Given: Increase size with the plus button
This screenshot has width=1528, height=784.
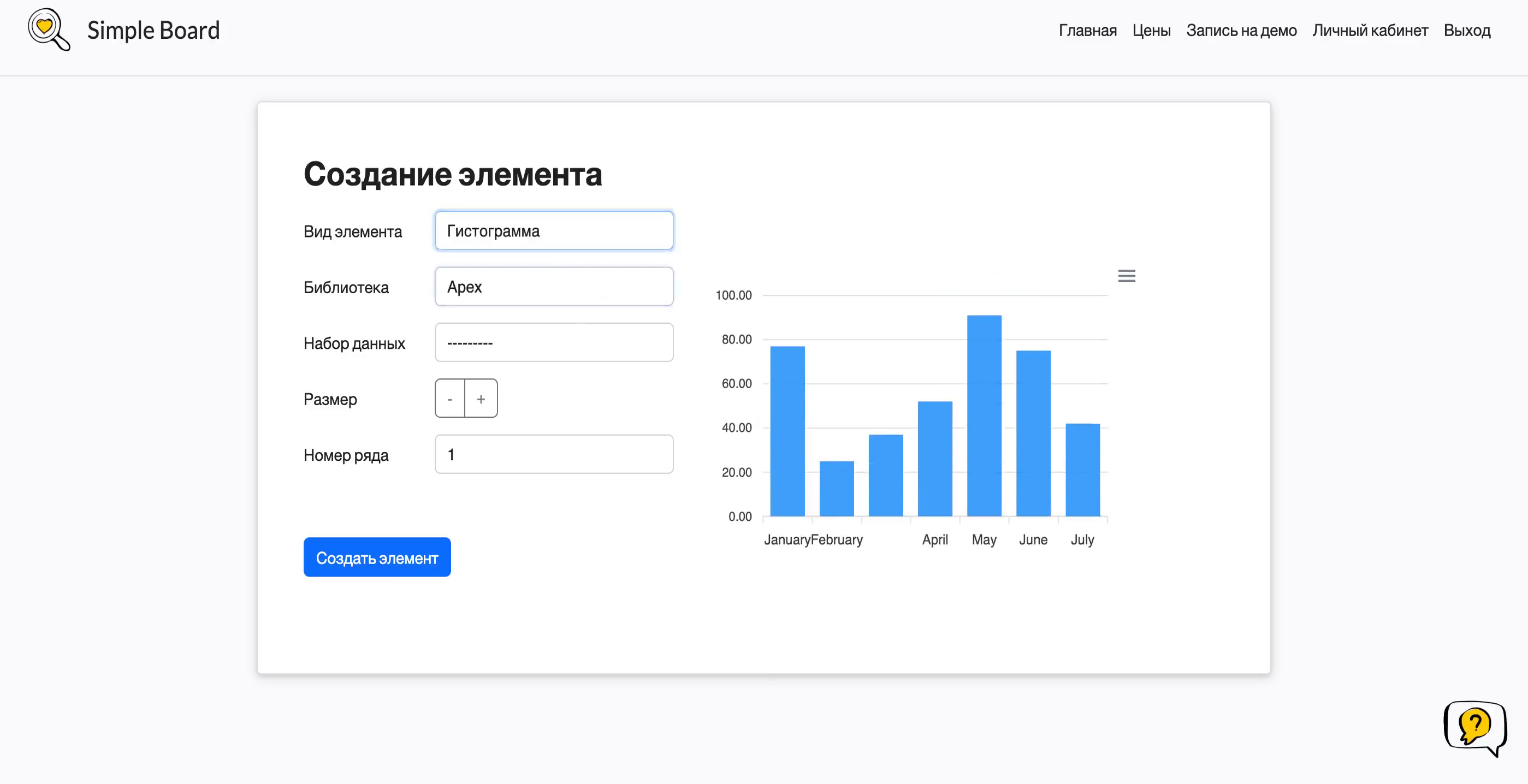Looking at the screenshot, I should coord(481,399).
